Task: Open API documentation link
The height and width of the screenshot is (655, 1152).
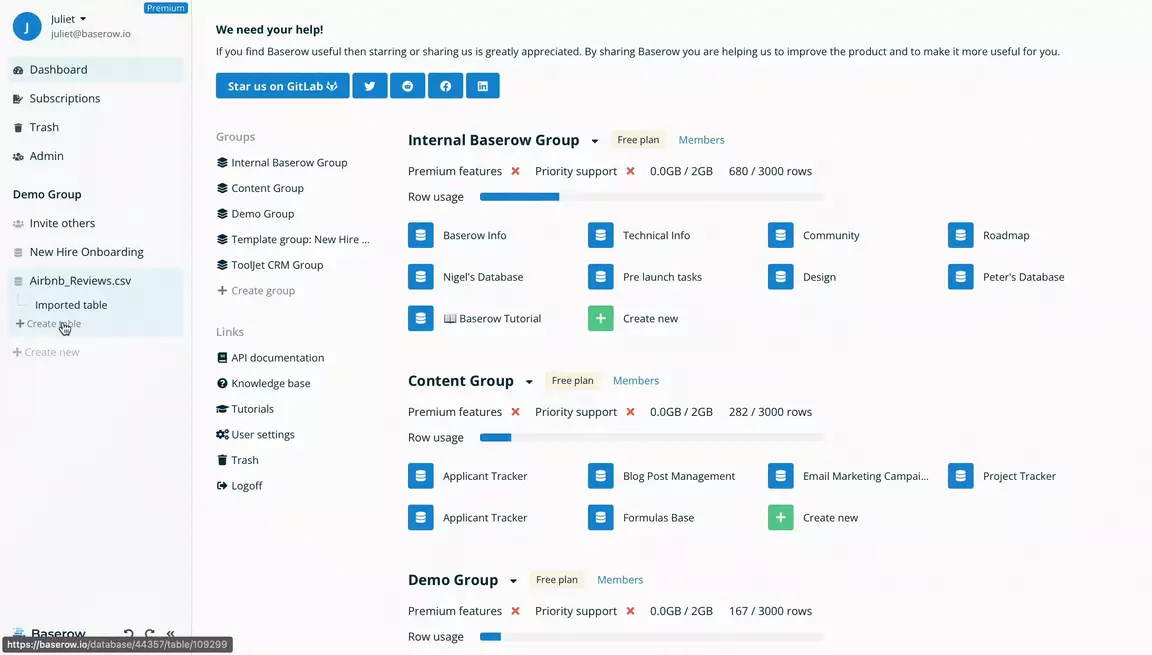Action: 277,358
